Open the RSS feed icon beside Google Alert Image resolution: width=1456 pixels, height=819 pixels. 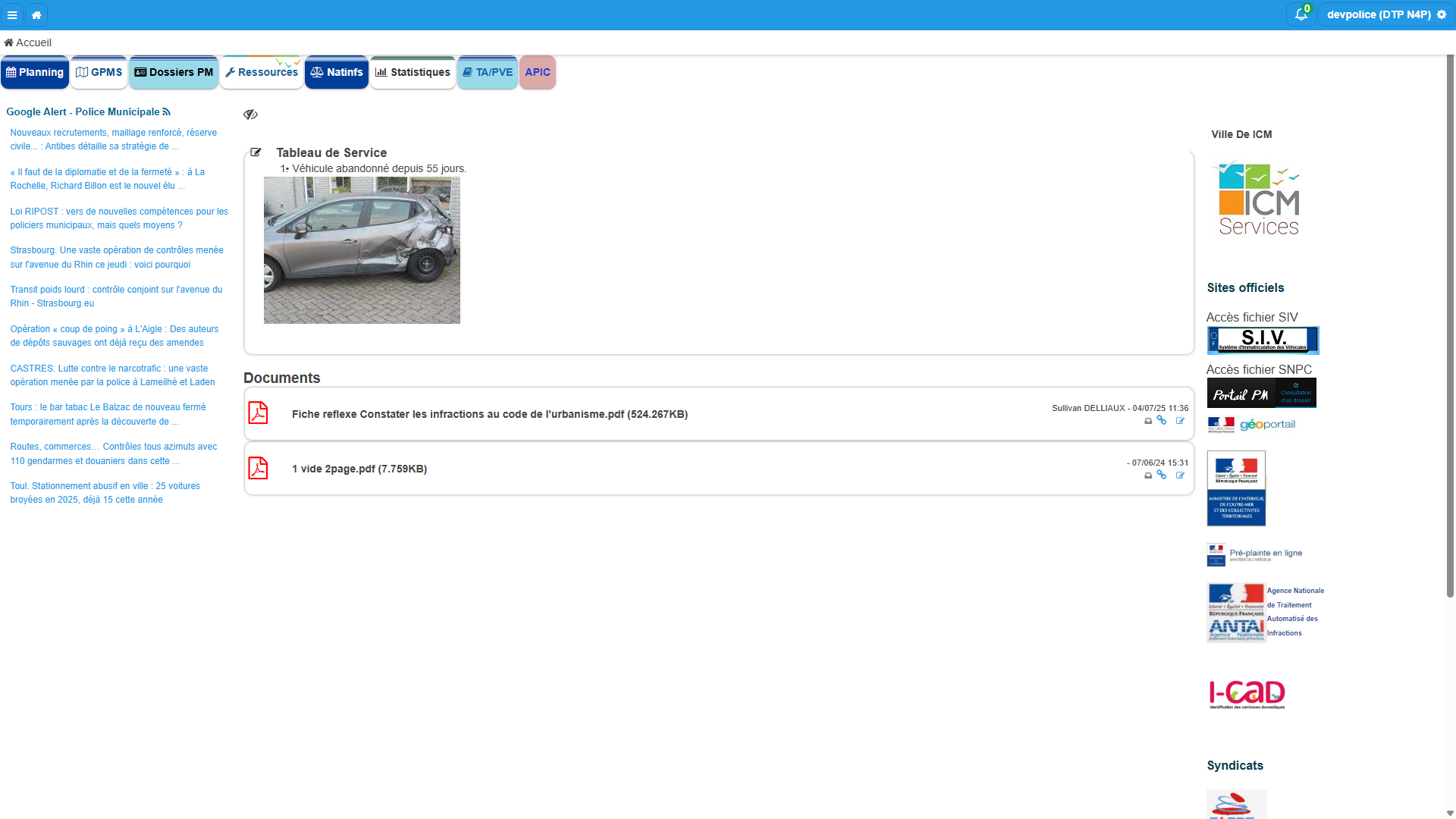[x=167, y=111]
